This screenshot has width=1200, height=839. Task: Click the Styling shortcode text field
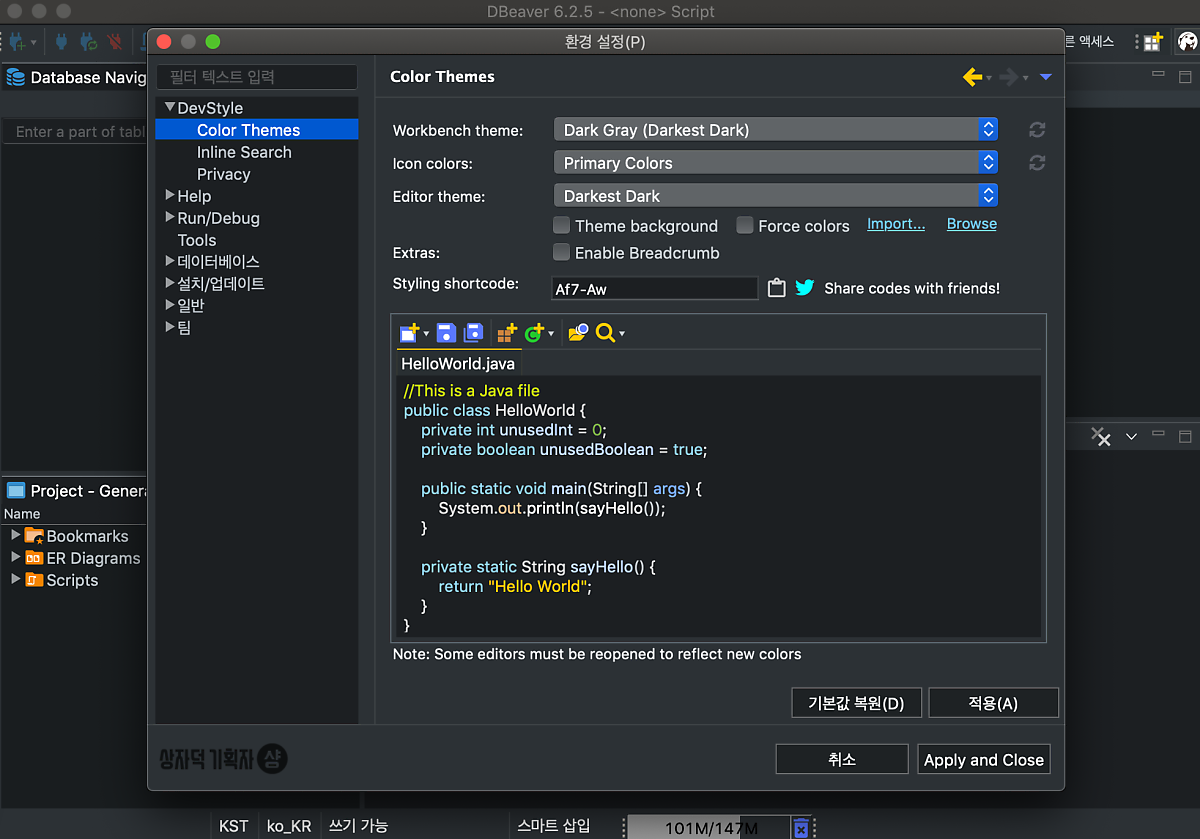coord(655,289)
